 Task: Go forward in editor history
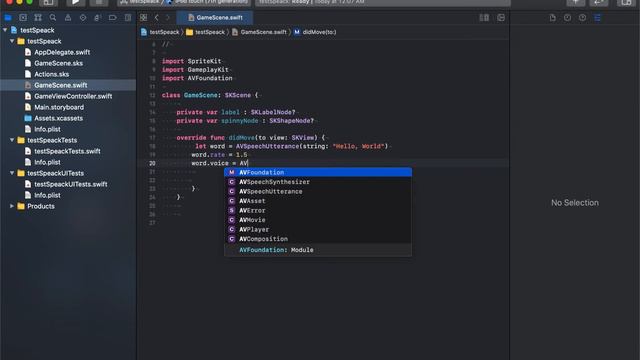(167, 18)
